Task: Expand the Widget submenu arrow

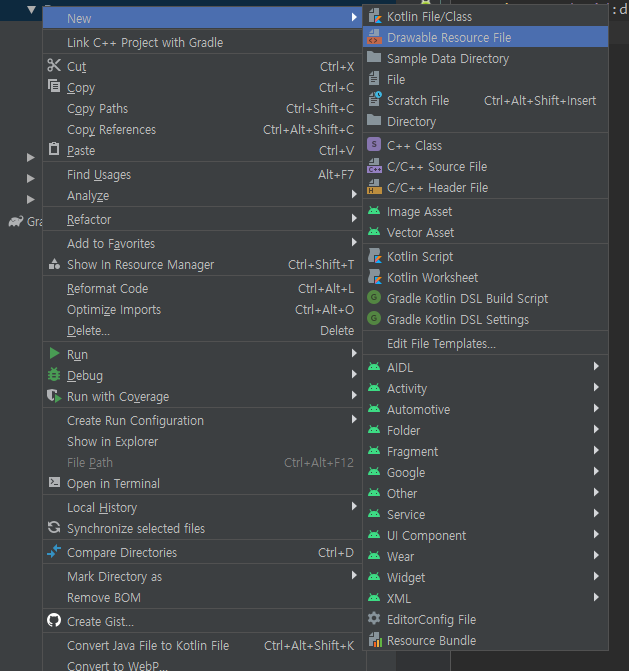Action: [596, 576]
